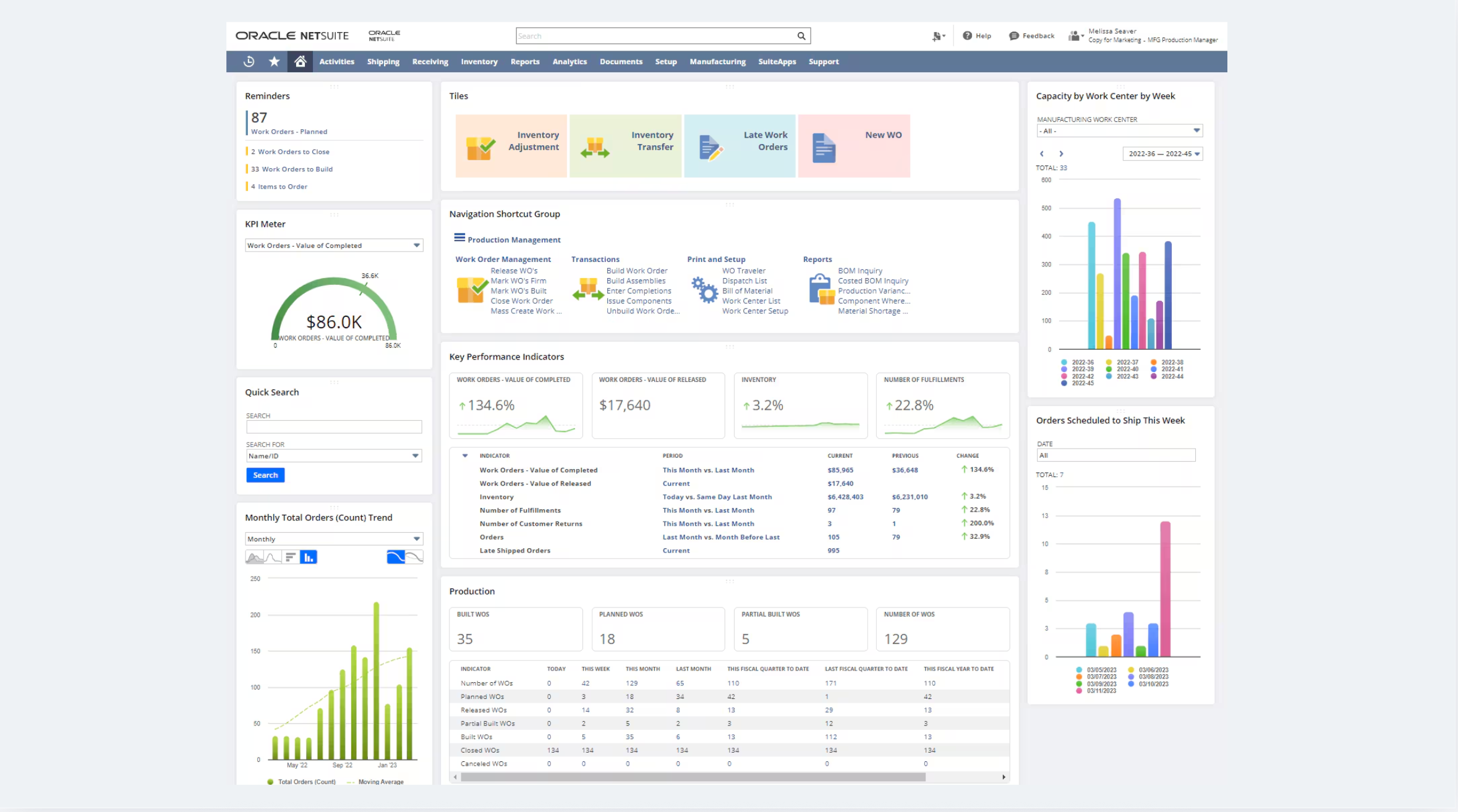The image size is (1458, 812).
Task: Select the column chart type icon
Action: point(309,557)
